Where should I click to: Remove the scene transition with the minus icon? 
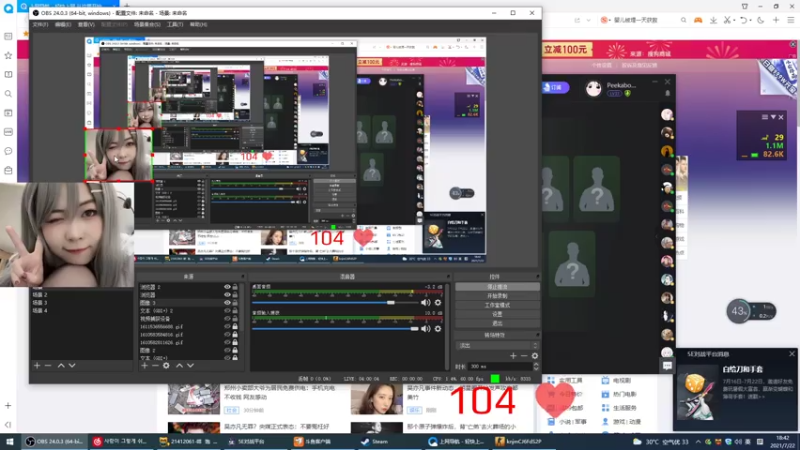coord(524,356)
